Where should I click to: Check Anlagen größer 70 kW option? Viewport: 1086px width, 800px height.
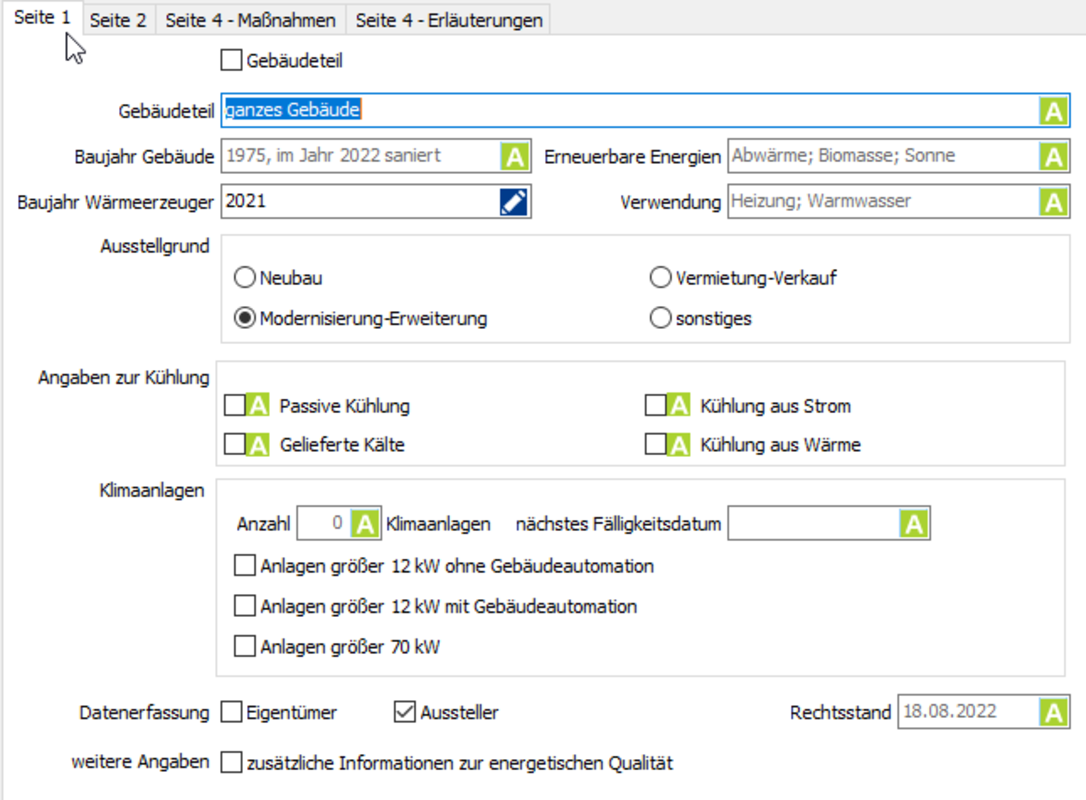pyautogui.click(x=244, y=647)
